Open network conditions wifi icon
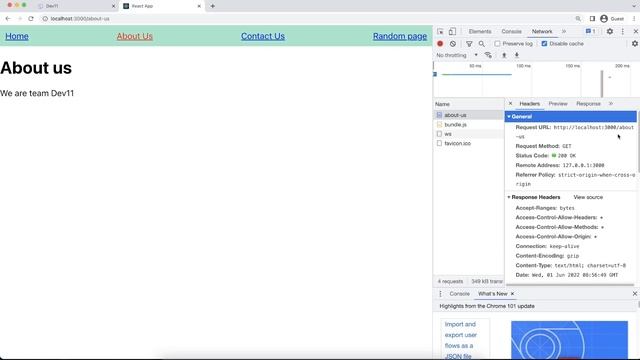The height and width of the screenshot is (360, 640). pyautogui.click(x=488, y=55)
